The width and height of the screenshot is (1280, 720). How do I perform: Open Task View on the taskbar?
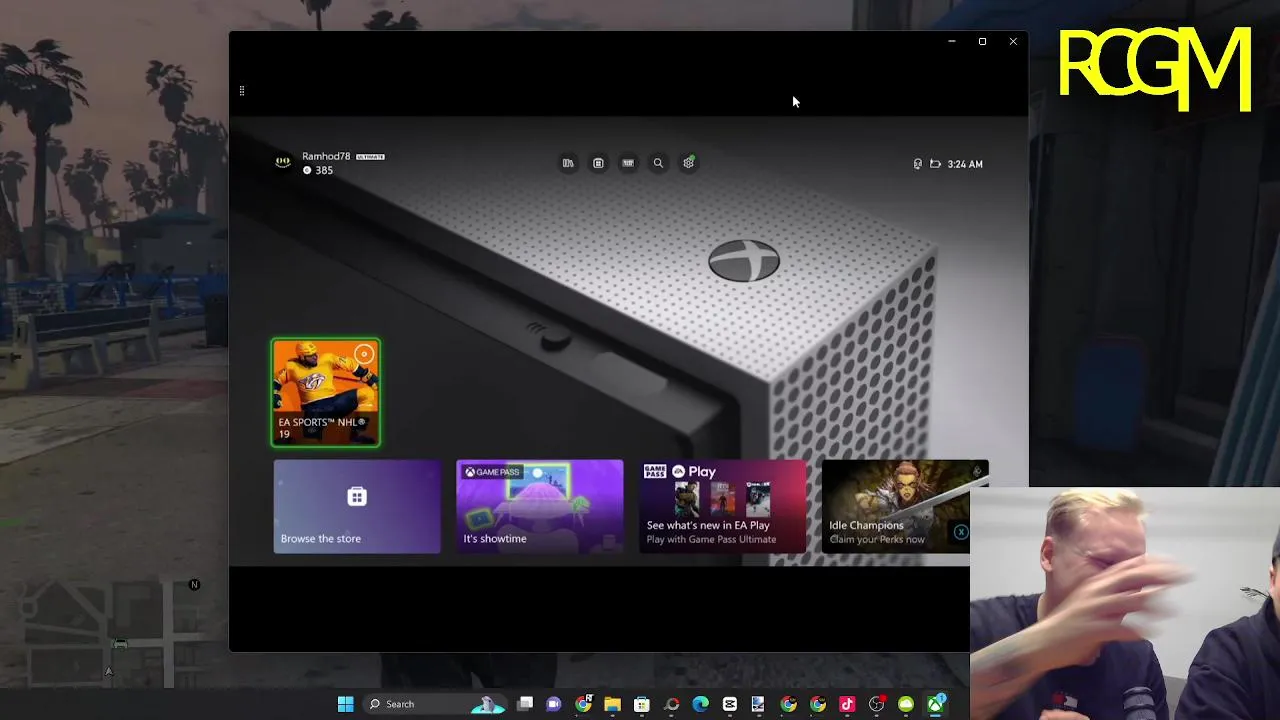(x=525, y=704)
